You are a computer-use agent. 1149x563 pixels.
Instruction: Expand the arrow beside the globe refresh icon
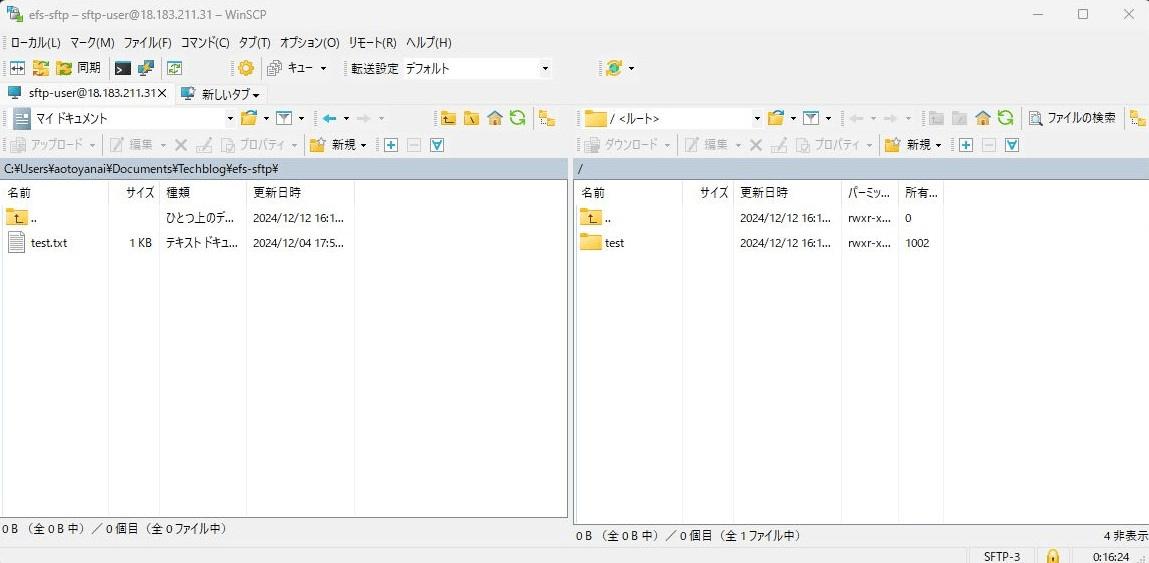(631, 68)
